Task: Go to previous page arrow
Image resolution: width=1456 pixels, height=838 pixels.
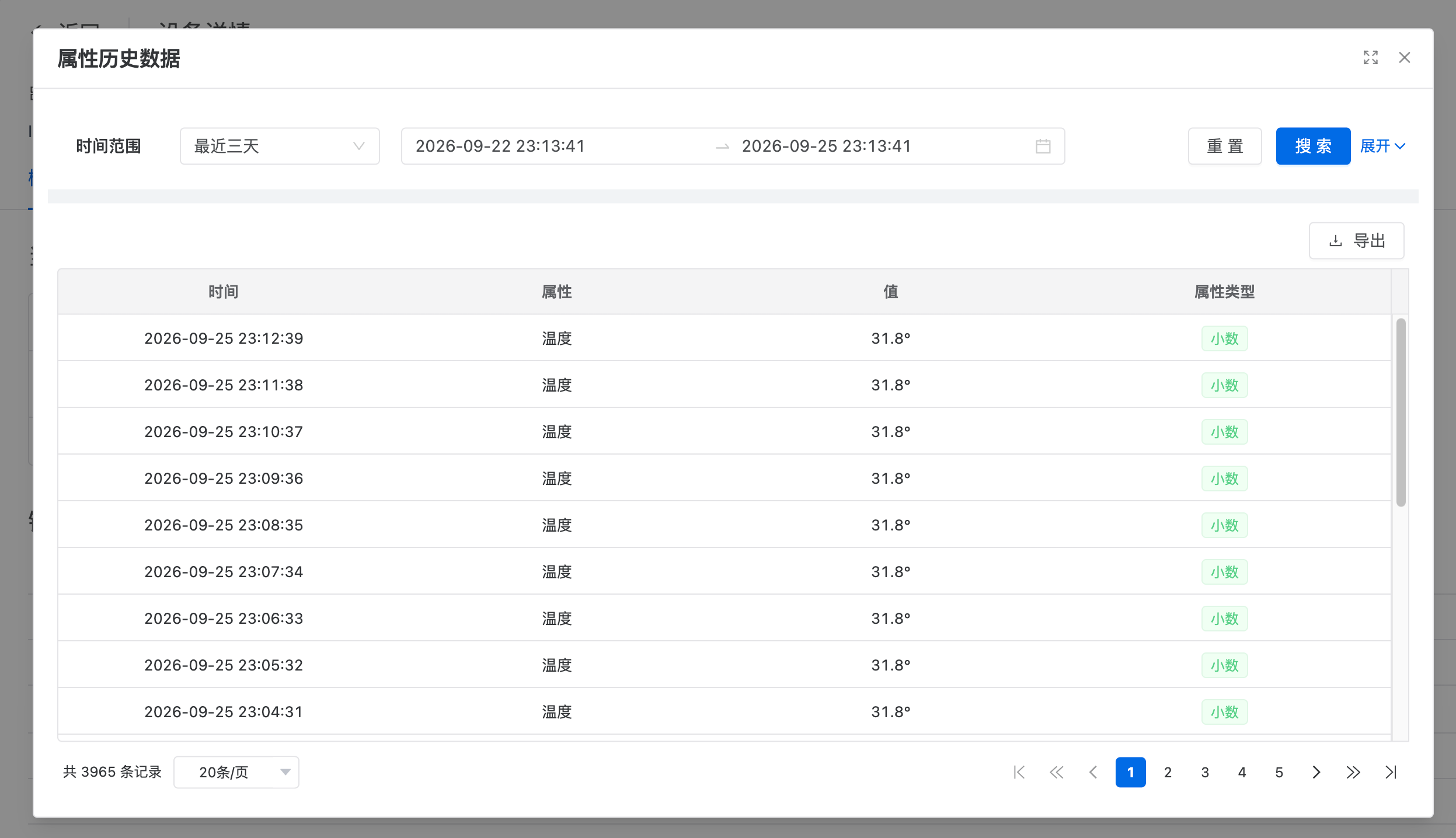Action: click(x=1093, y=772)
